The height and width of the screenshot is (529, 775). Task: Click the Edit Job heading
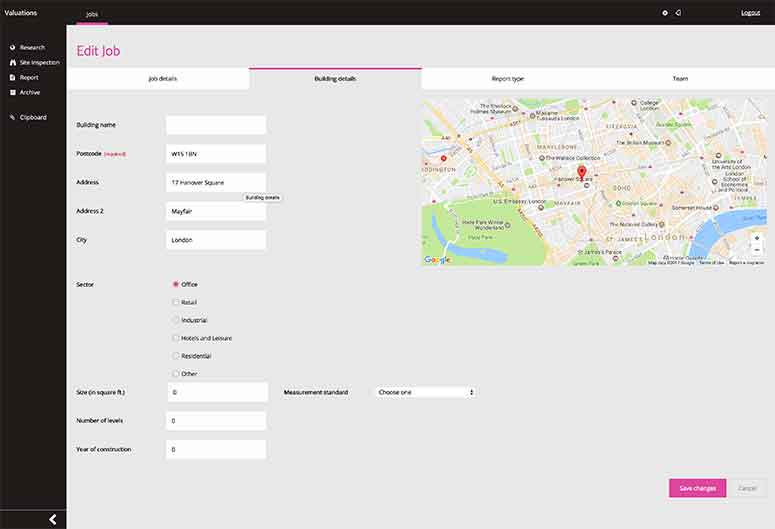[x=98, y=51]
